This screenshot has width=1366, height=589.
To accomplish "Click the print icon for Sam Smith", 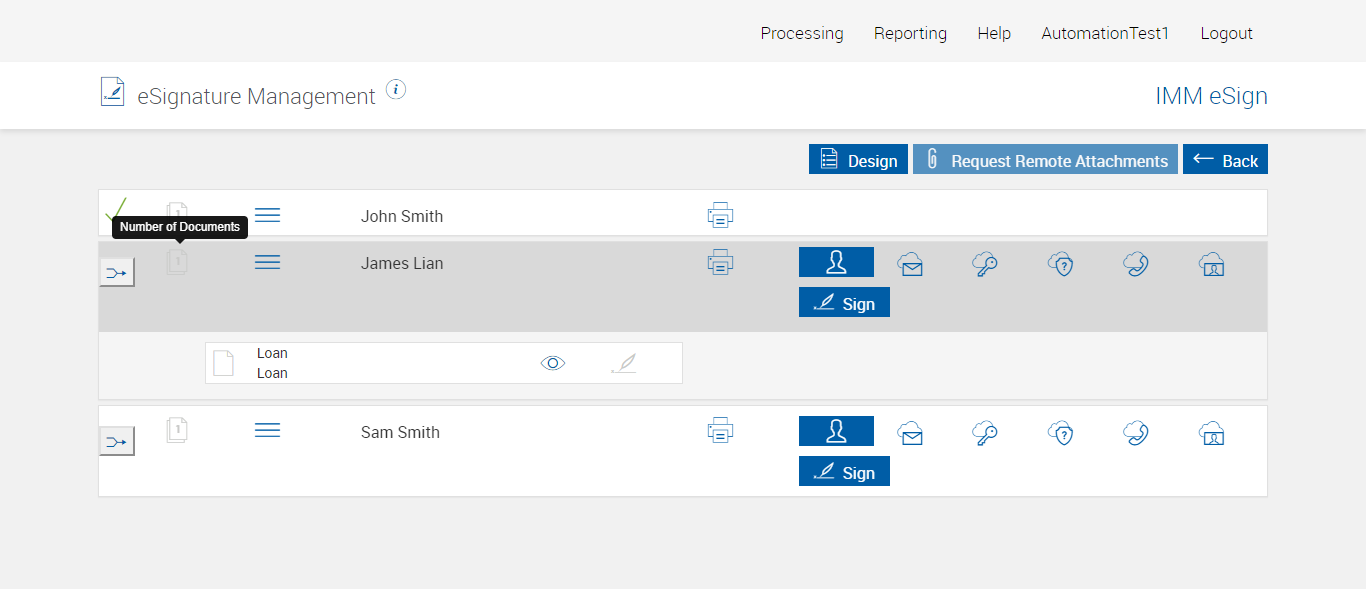I will pyautogui.click(x=720, y=431).
